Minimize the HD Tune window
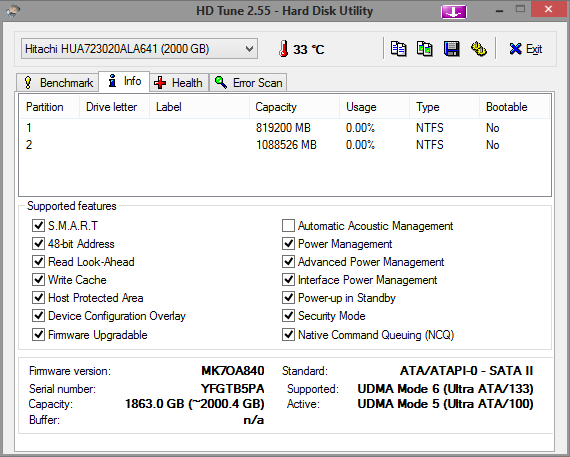The width and height of the screenshot is (570, 457). pyautogui.click(x=499, y=10)
